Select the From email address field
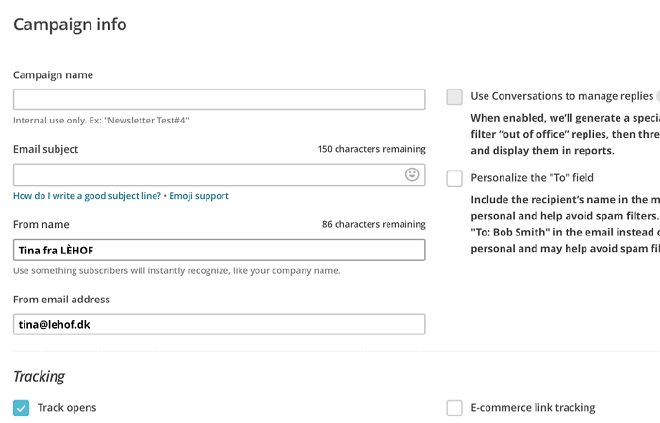Viewport: 660px width, 423px height. pyautogui.click(x=218, y=324)
